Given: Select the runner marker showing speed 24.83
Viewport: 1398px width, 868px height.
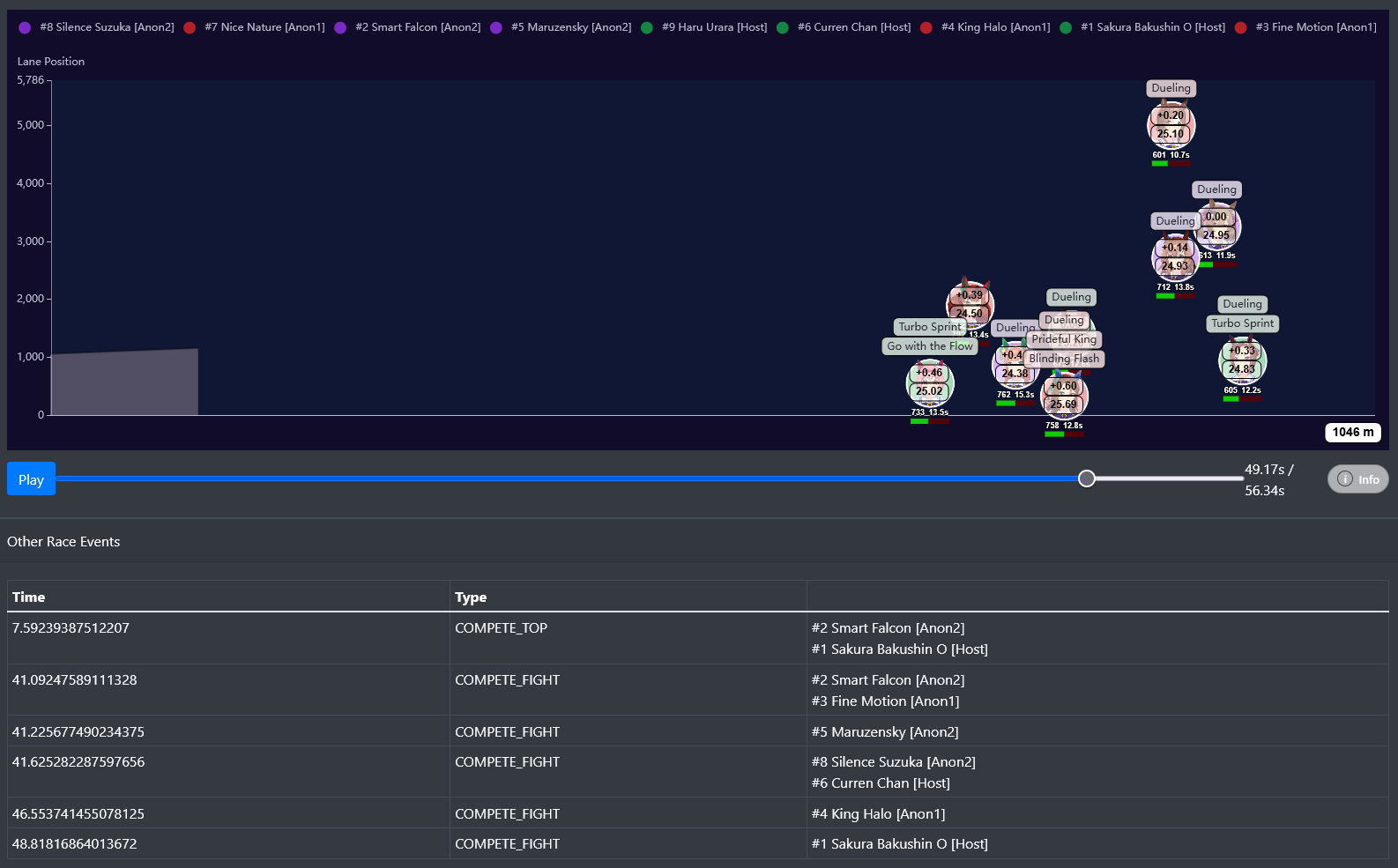Looking at the screenshot, I should [1242, 360].
